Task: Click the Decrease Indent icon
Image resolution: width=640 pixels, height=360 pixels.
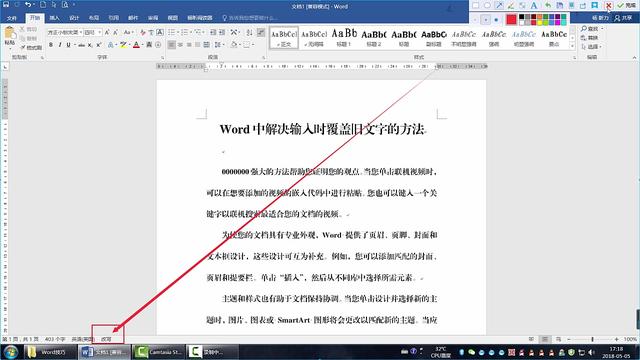Action: tap(213, 32)
